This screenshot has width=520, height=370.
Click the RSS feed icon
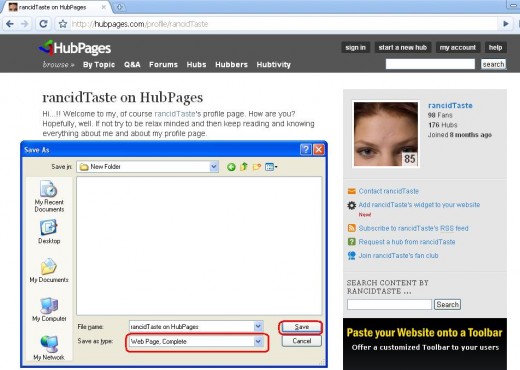(352, 228)
